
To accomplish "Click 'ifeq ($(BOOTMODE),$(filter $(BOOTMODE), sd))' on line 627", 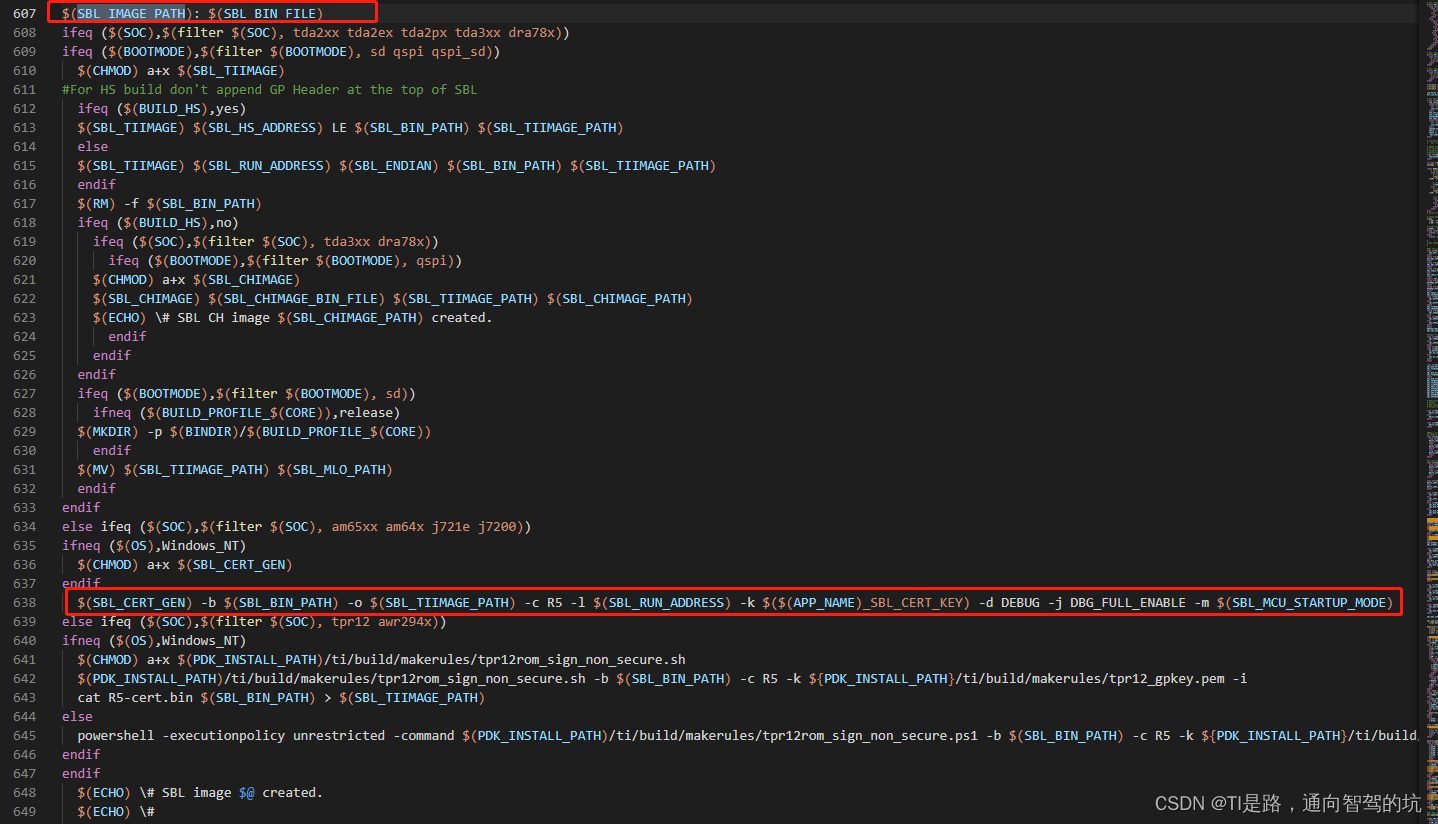I will click(246, 393).
